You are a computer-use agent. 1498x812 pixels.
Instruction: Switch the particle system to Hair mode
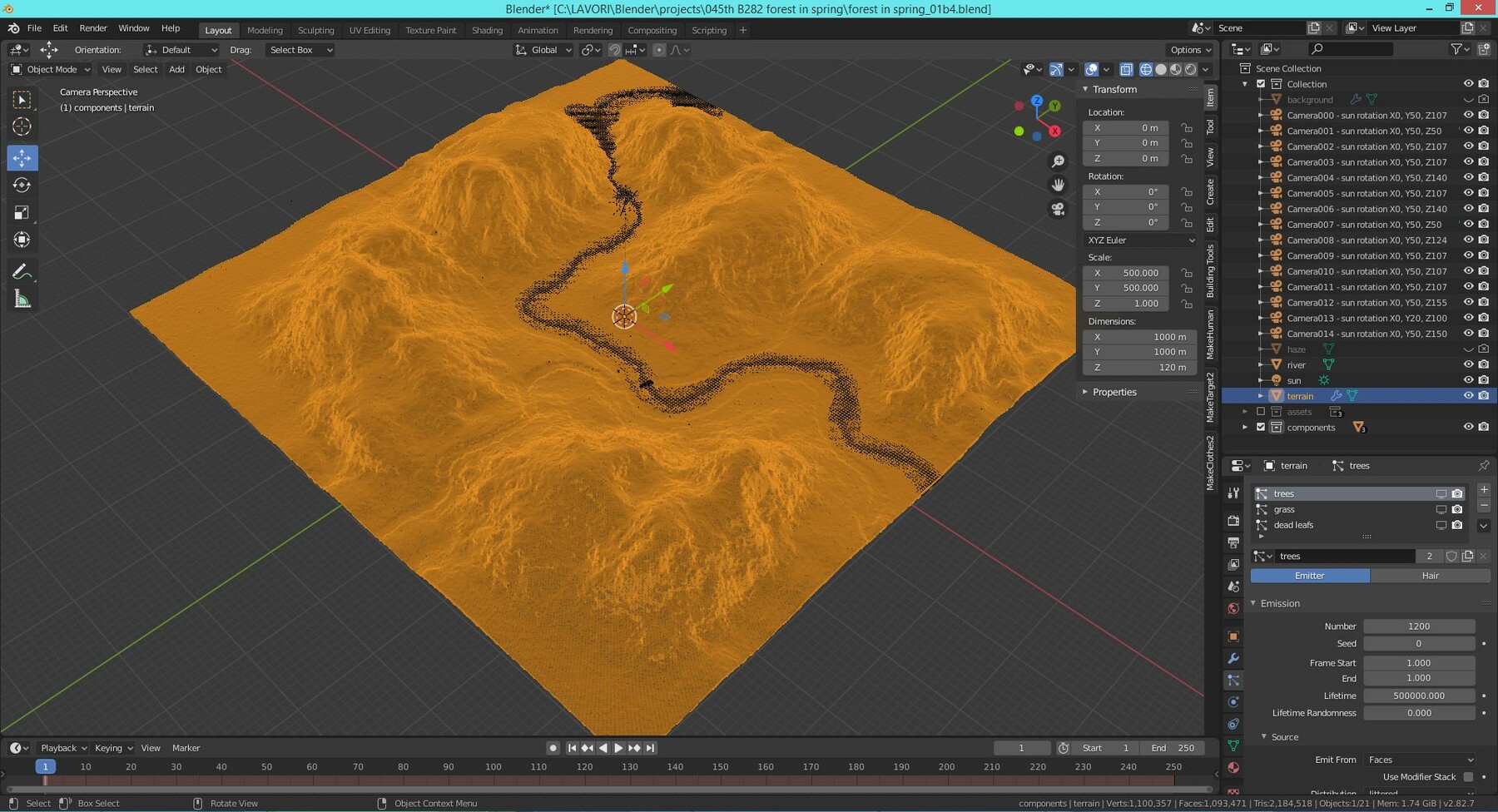pyautogui.click(x=1430, y=576)
